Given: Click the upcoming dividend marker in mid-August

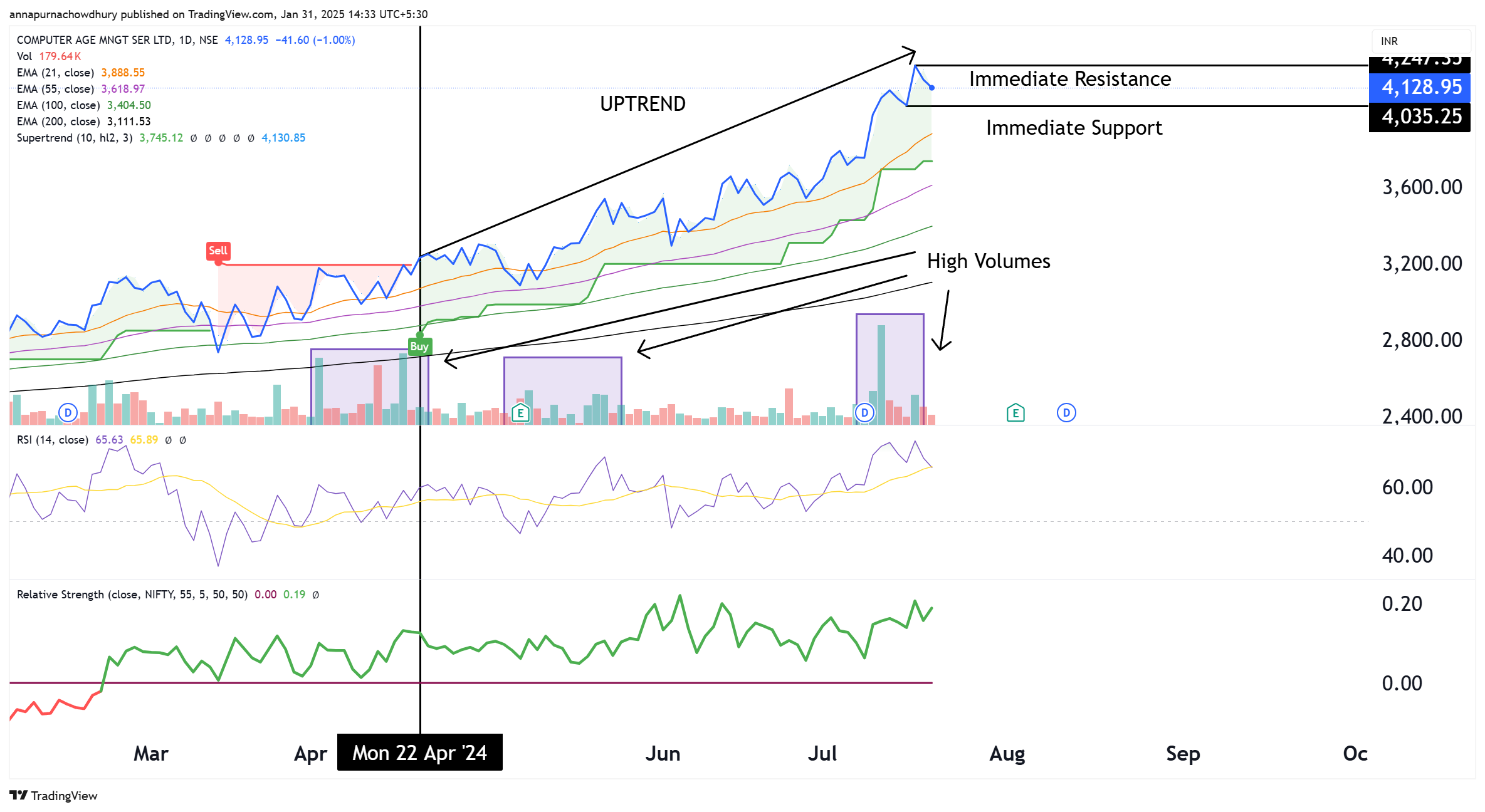Looking at the screenshot, I should [x=1066, y=412].
